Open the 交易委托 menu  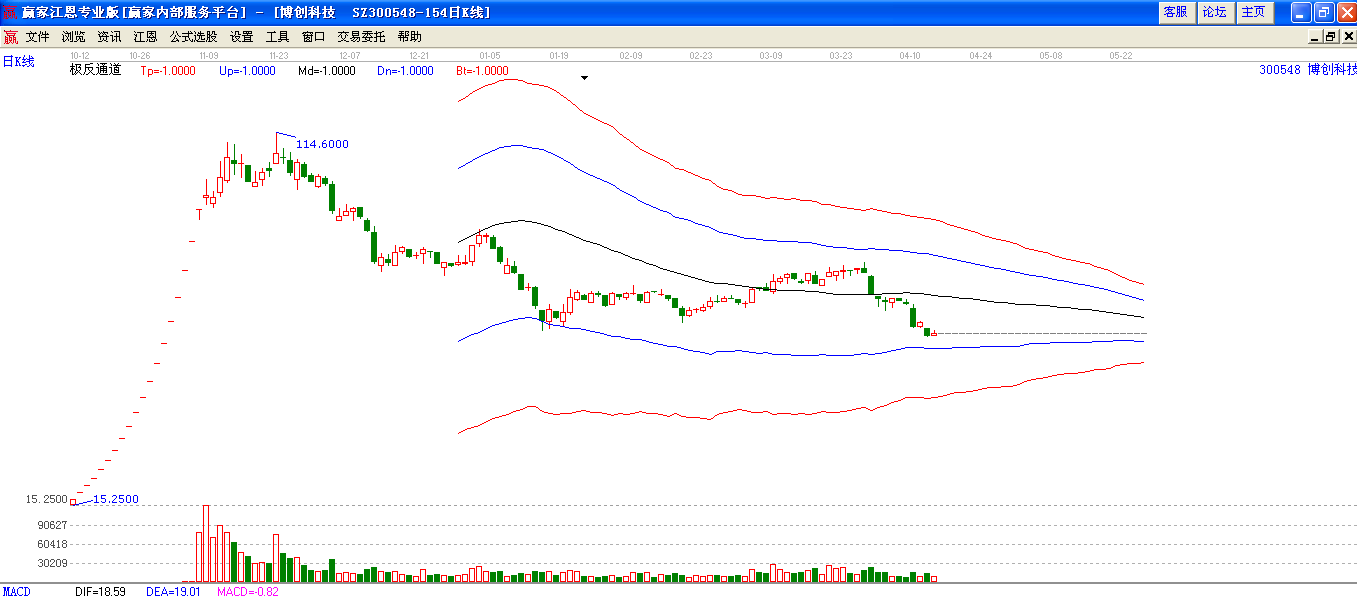click(361, 37)
